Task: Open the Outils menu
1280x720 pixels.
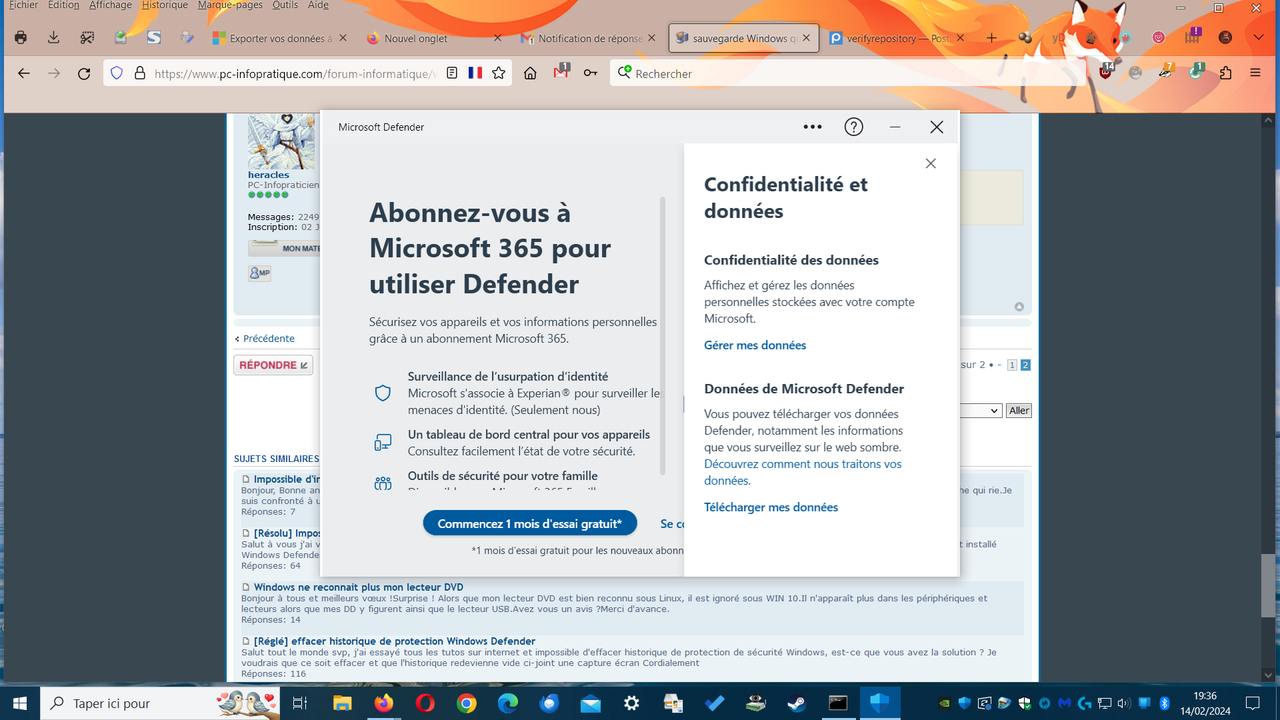Action: [x=285, y=5]
